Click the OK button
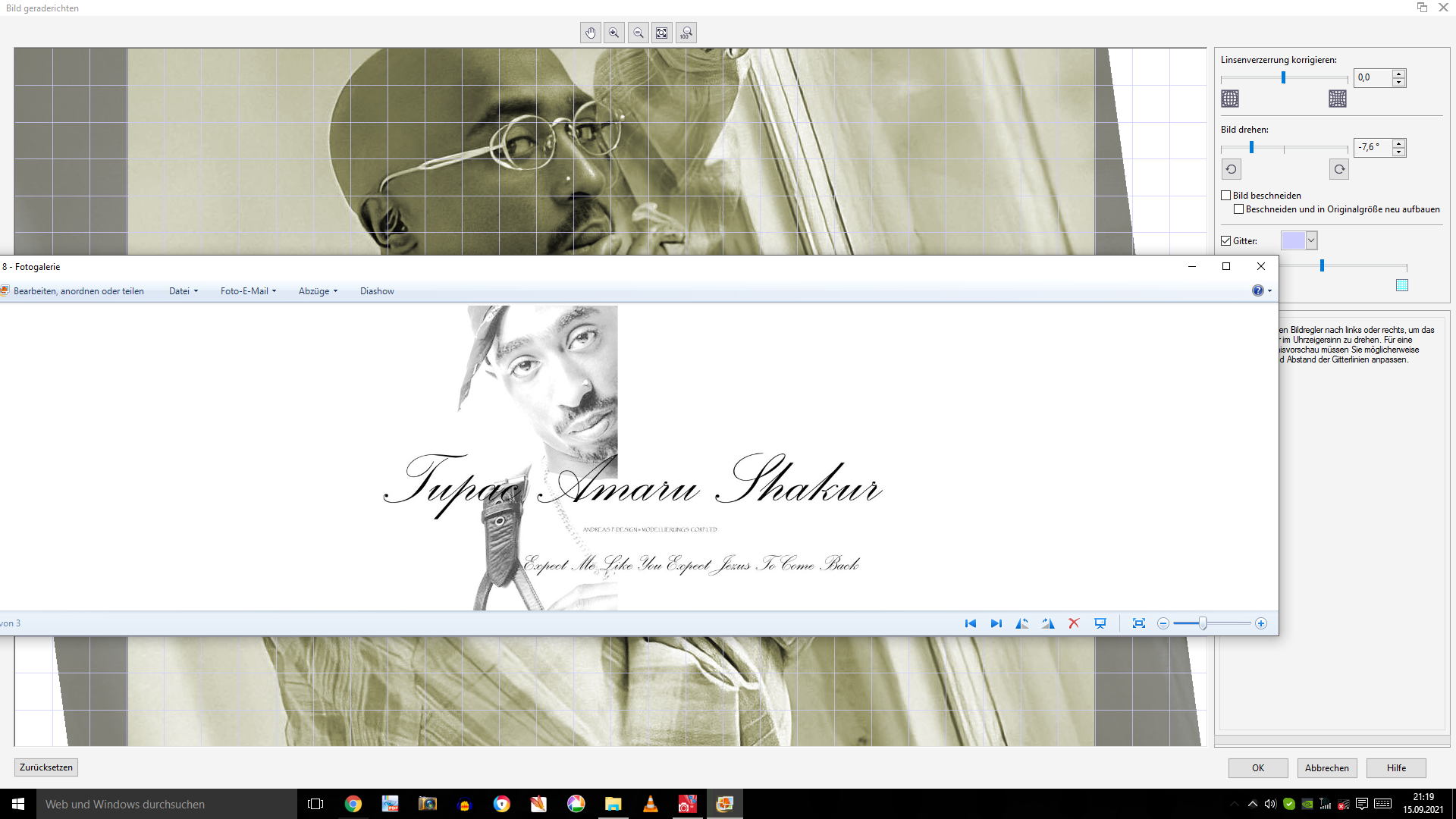Viewport: 1456px width, 819px height. [x=1258, y=768]
